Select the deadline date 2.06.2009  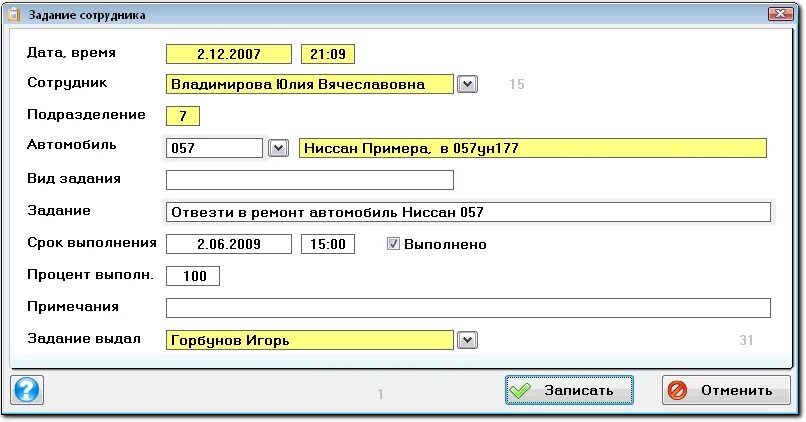click(229, 244)
